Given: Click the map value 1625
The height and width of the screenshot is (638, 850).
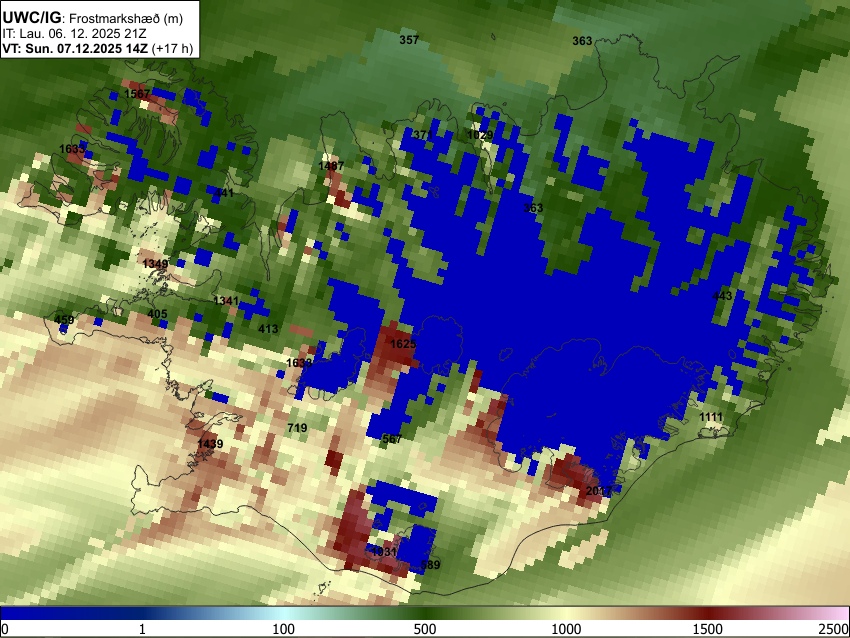Looking at the screenshot, I should point(403,344).
